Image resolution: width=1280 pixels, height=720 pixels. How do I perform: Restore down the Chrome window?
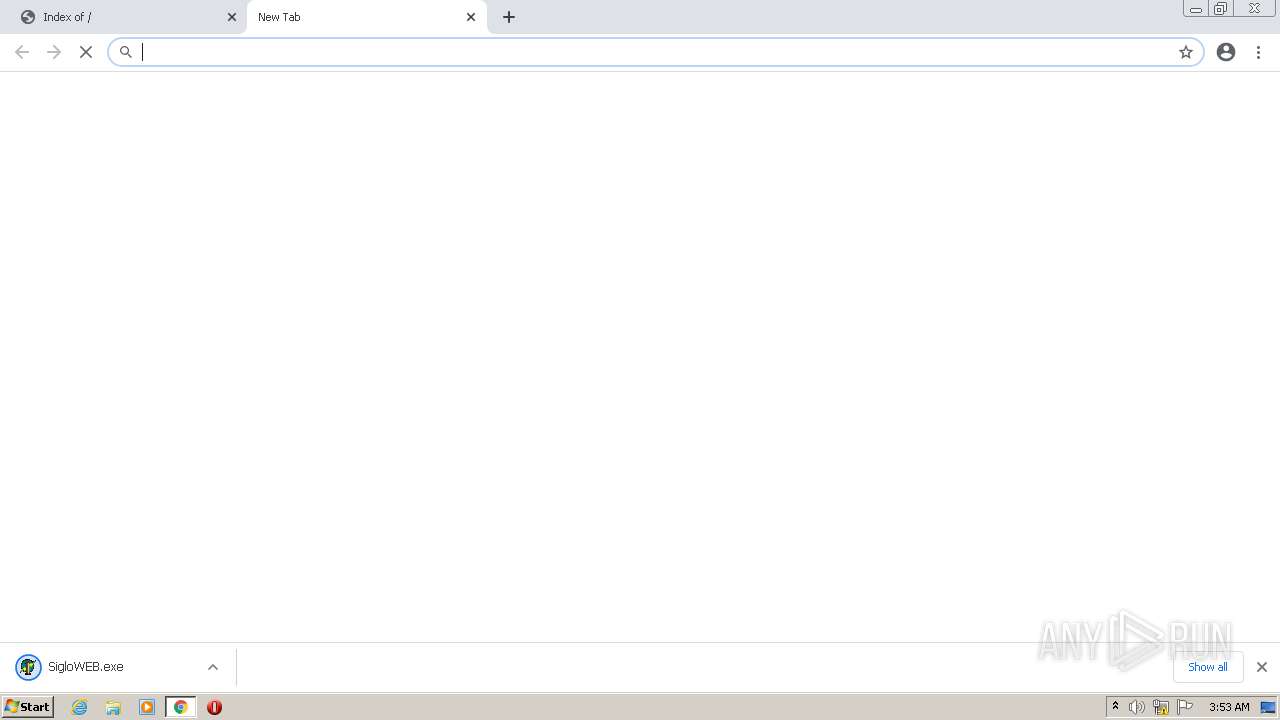point(1221,9)
